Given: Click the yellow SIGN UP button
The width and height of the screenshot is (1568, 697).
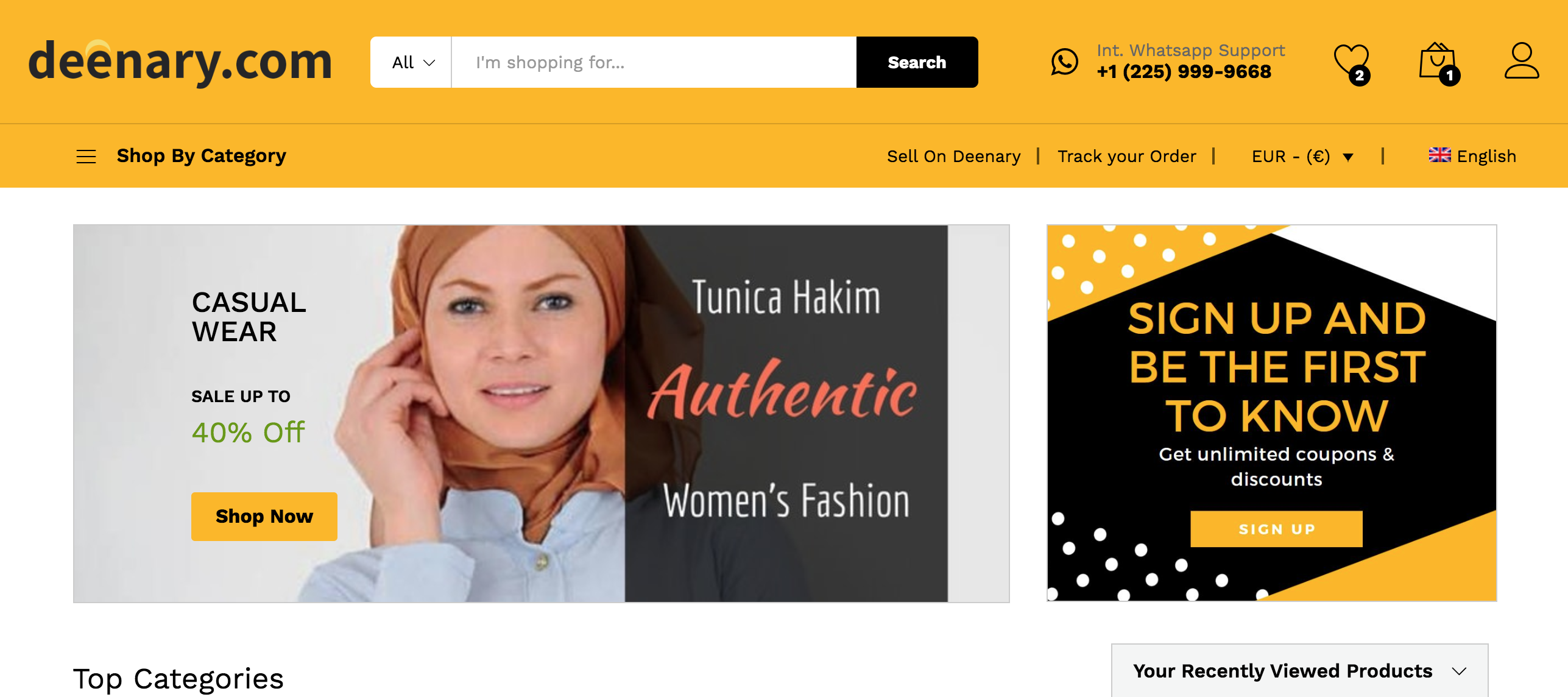Looking at the screenshot, I should [1276, 529].
